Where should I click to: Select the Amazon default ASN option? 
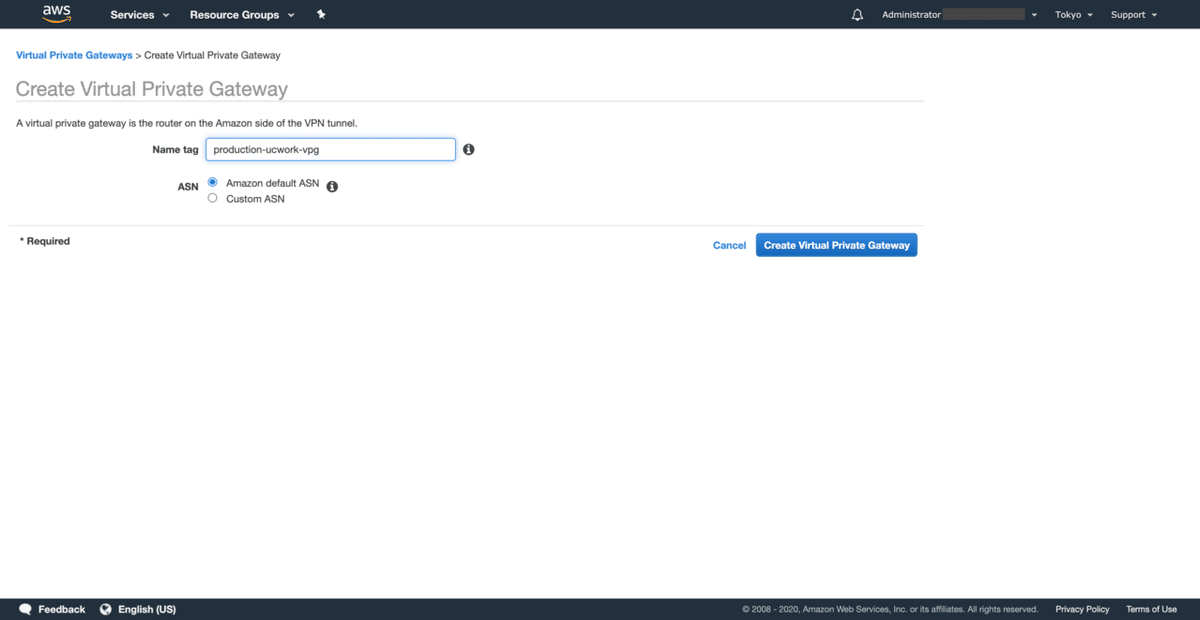pyautogui.click(x=212, y=183)
